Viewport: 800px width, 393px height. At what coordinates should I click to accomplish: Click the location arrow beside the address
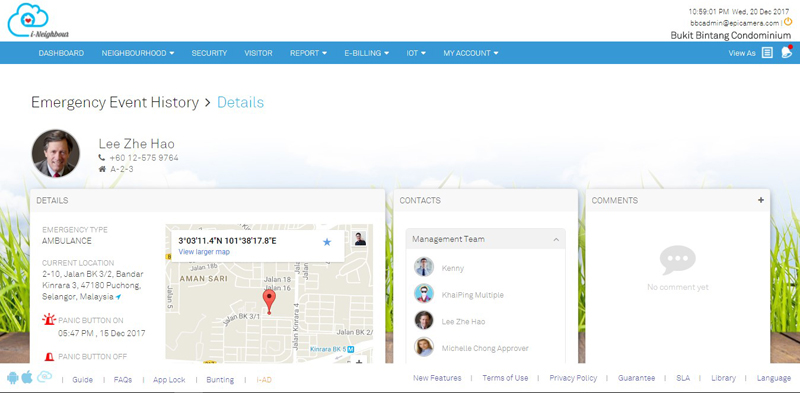click(118, 297)
